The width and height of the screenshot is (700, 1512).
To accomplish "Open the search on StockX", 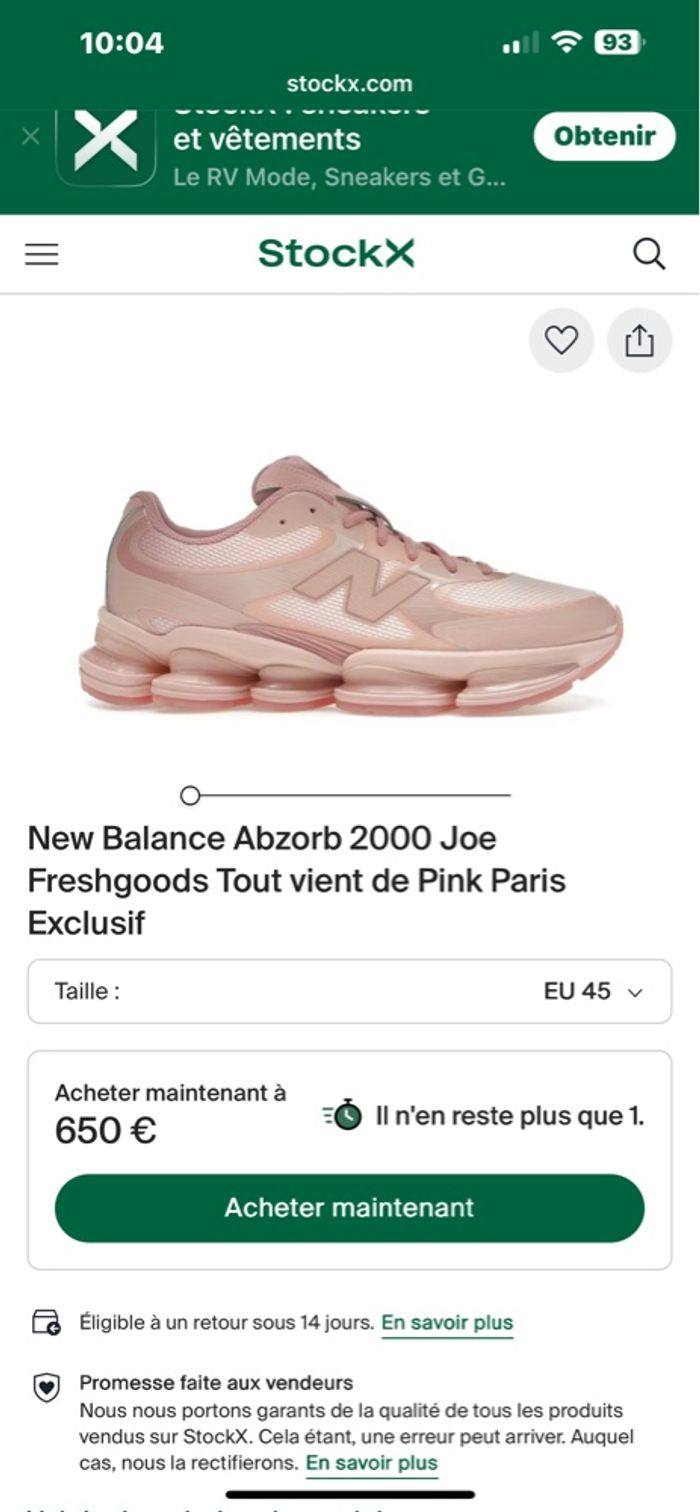I will coord(651,253).
